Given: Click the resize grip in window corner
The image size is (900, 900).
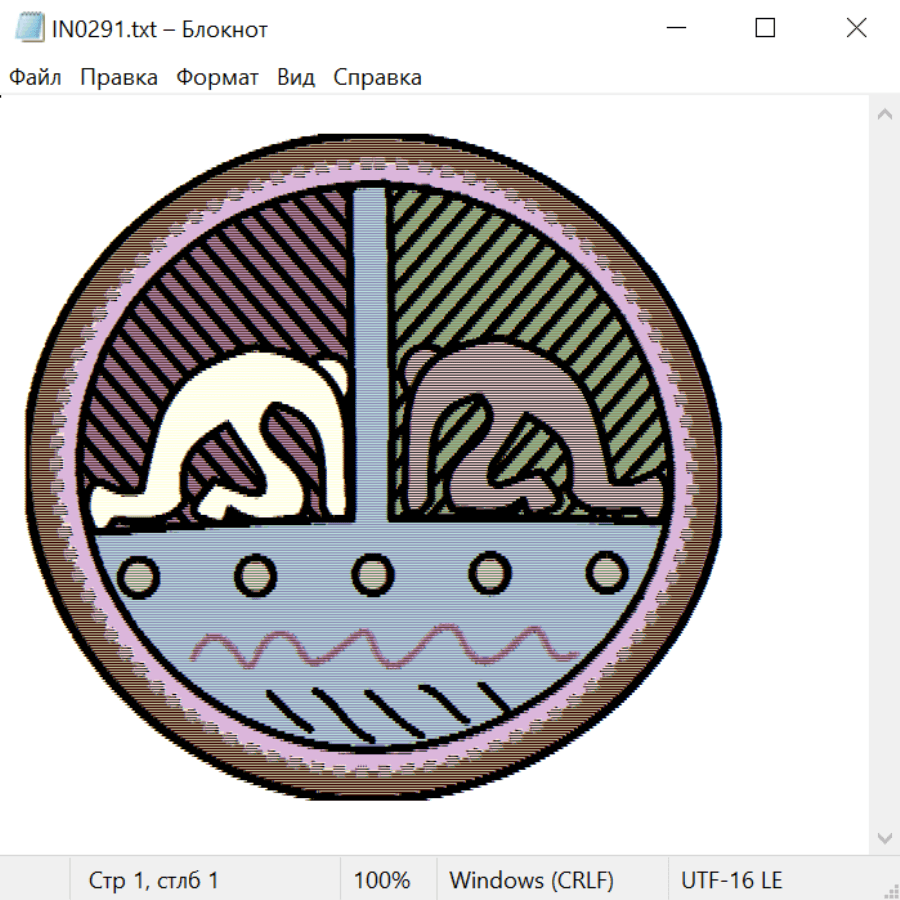Looking at the screenshot, I should [x=889, y=889].
